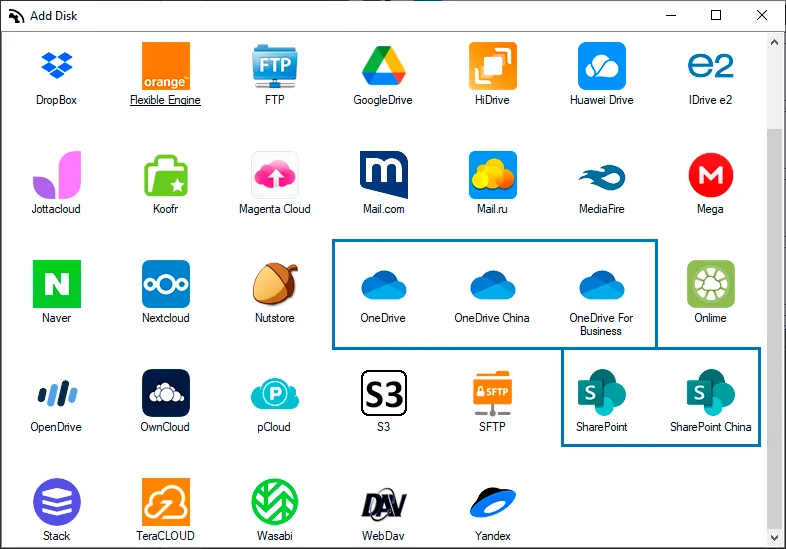Select the Wasabi storage icon

pos(275,502)
